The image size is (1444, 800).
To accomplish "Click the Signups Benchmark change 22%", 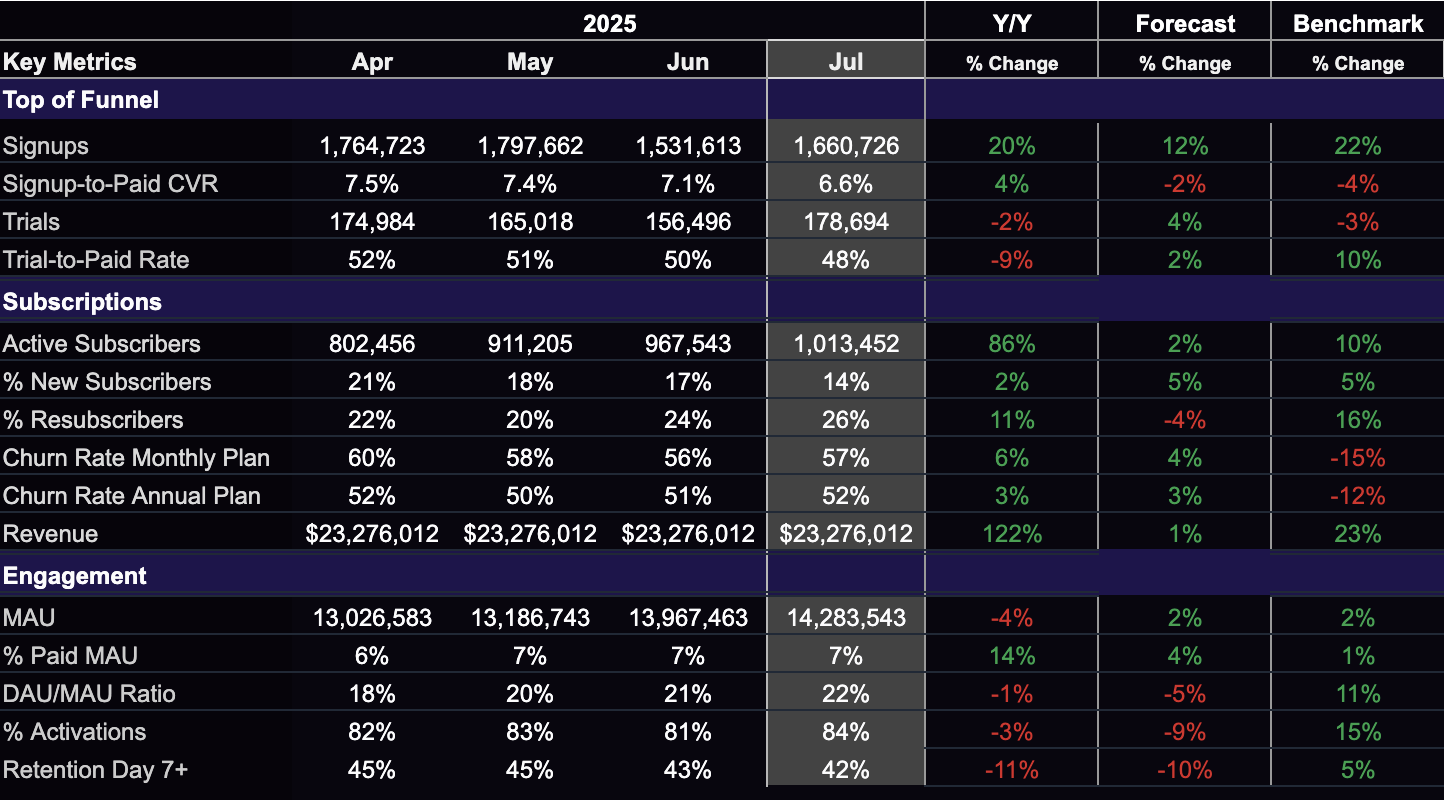I will (x=1358, y=146).
